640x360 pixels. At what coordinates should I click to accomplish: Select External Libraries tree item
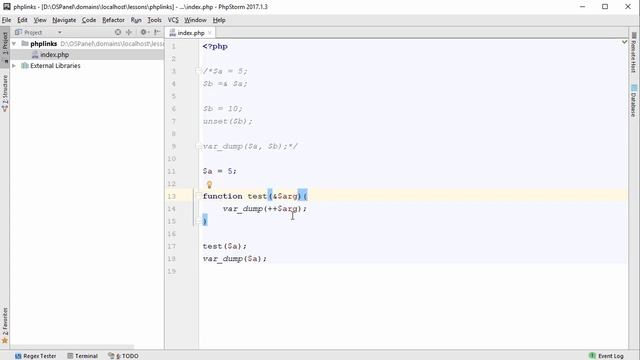[55, 66]
